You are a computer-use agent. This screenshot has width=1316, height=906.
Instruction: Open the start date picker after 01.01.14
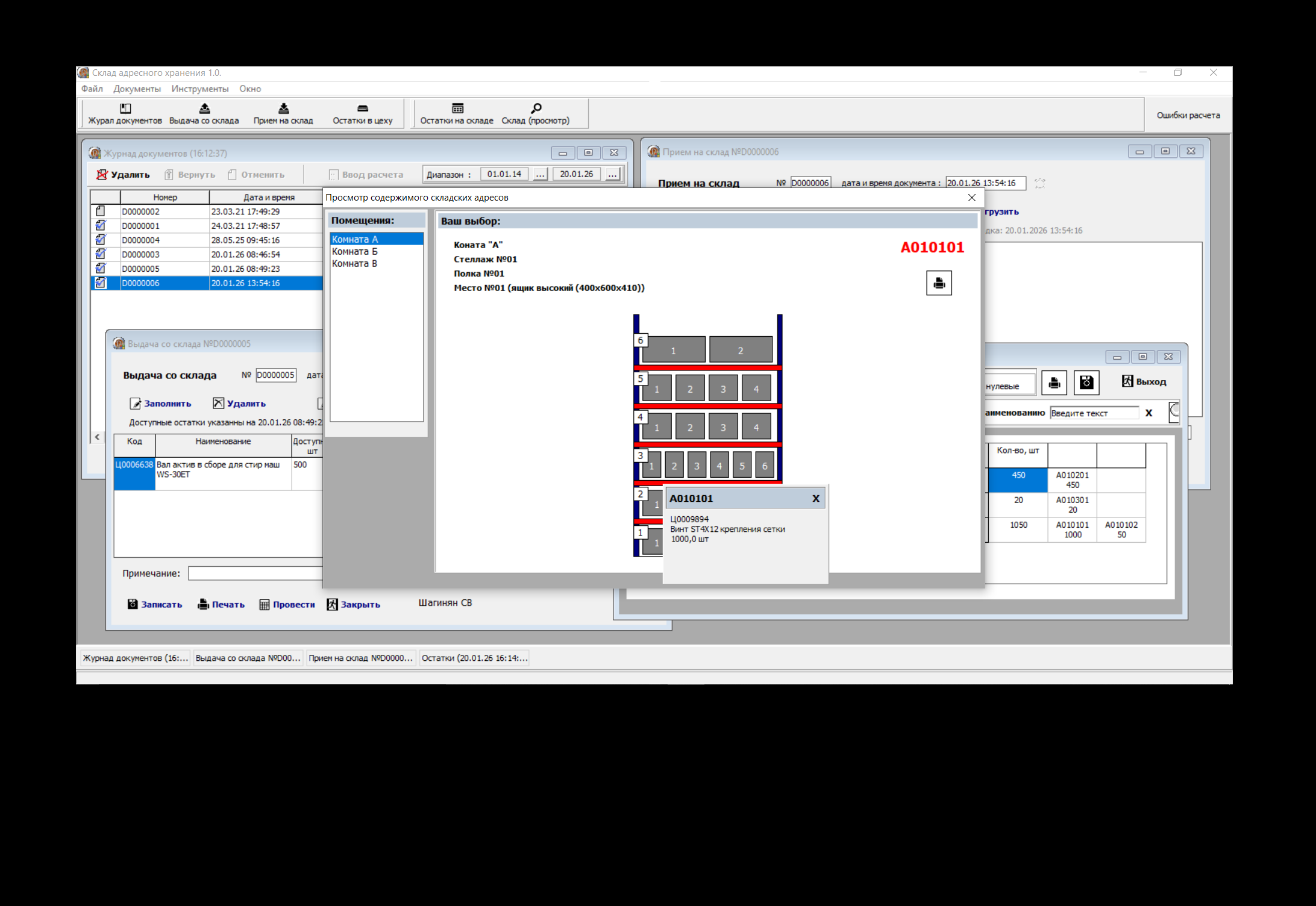[x=540, y=174]
